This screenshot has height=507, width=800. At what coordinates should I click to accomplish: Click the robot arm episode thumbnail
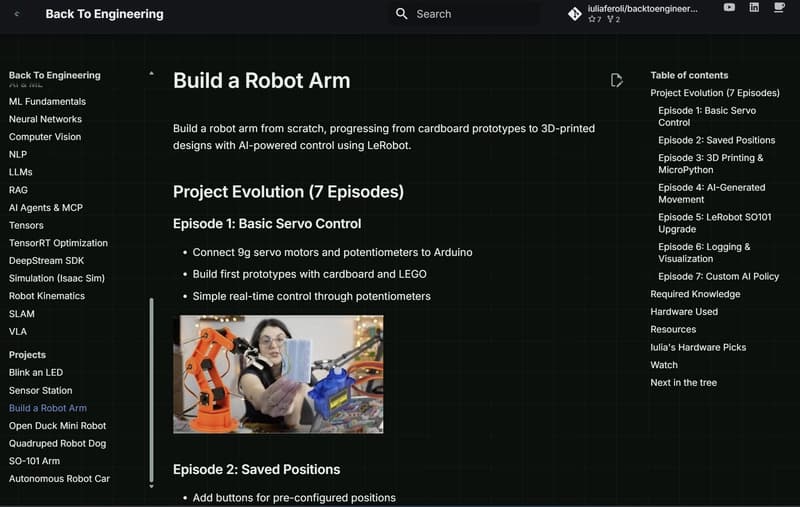coord(278,374)
